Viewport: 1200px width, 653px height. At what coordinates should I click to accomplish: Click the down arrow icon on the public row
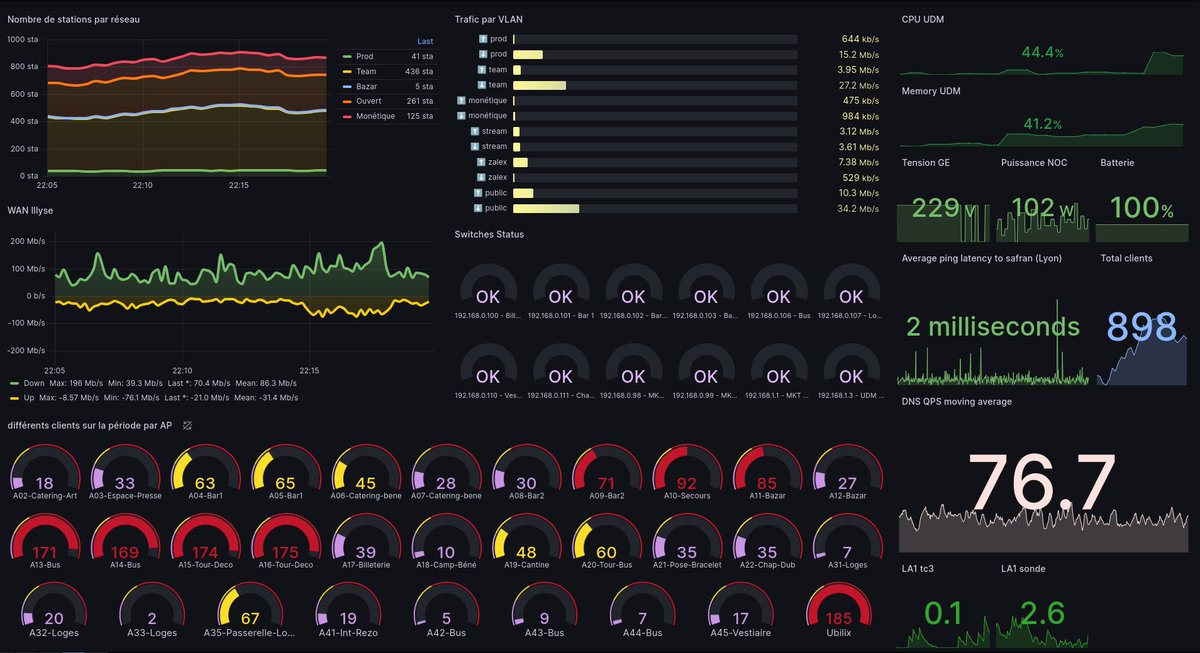click(x=478, y=208)
